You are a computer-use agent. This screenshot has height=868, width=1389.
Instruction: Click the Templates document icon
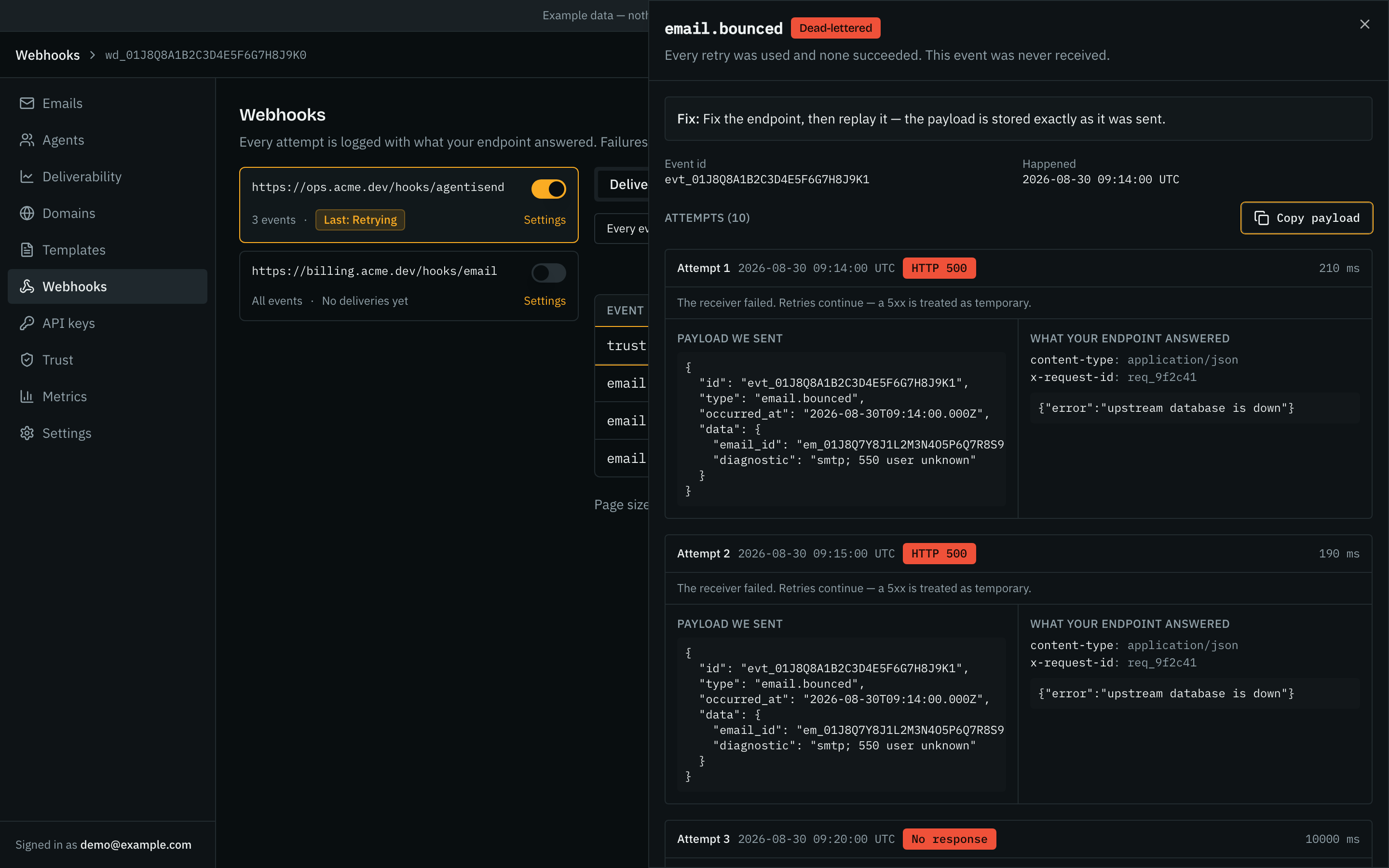click(x=27, y=250)
